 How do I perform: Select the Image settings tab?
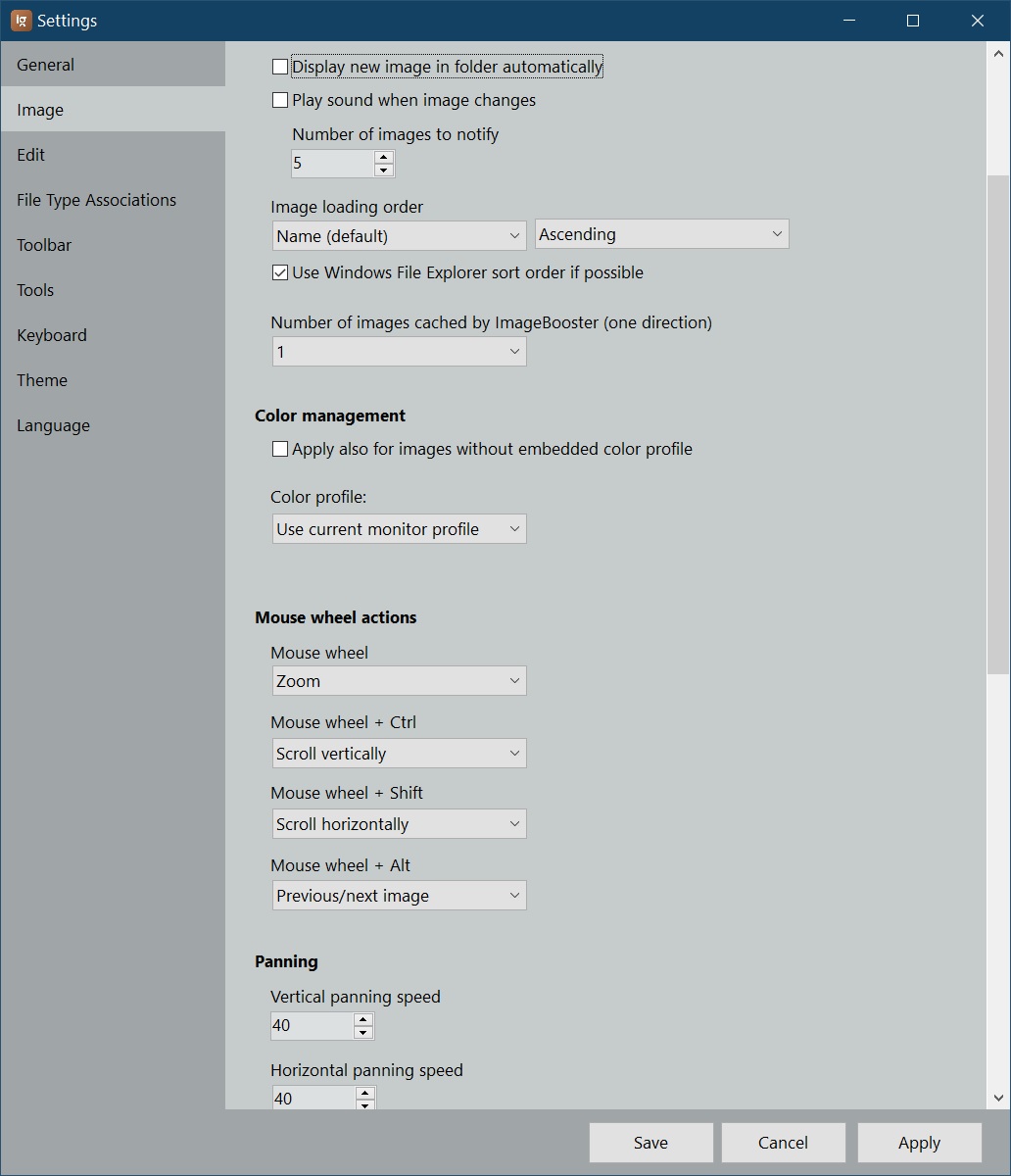point(113,110)
